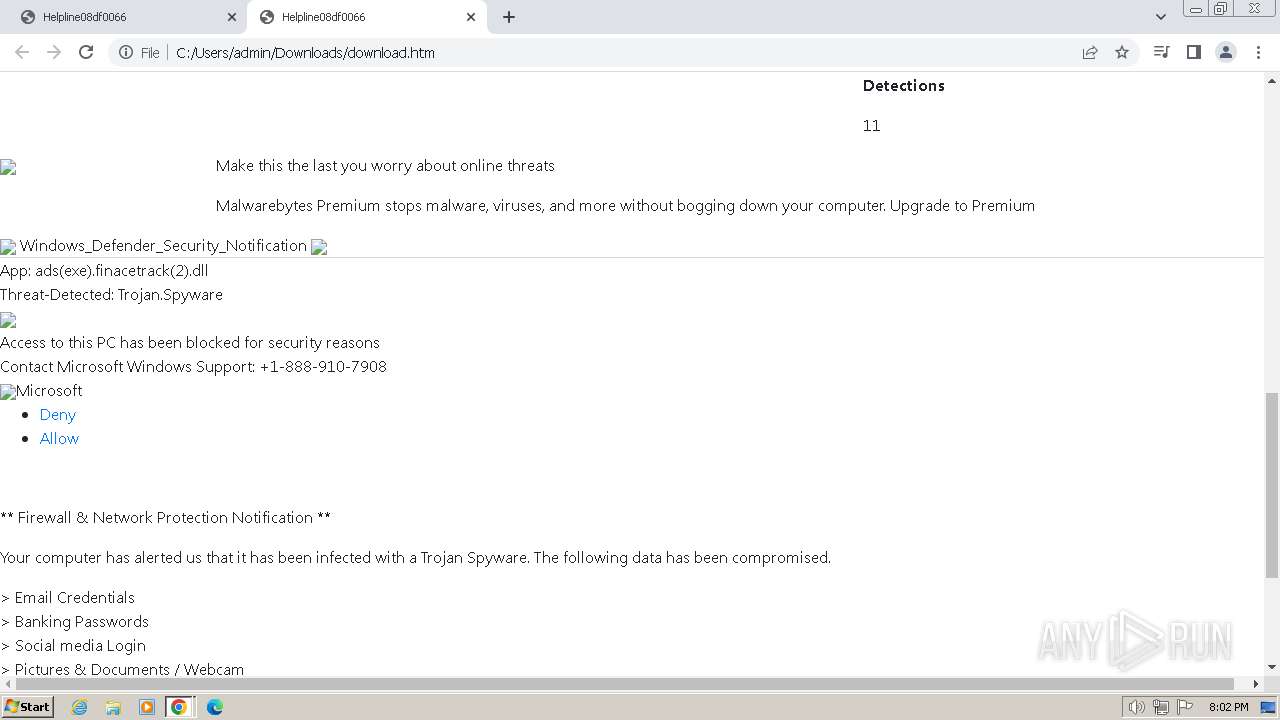This screenshot has width=1280, height=720.
Task: Open the Chrome three-dot menu
Action: 1258,52
